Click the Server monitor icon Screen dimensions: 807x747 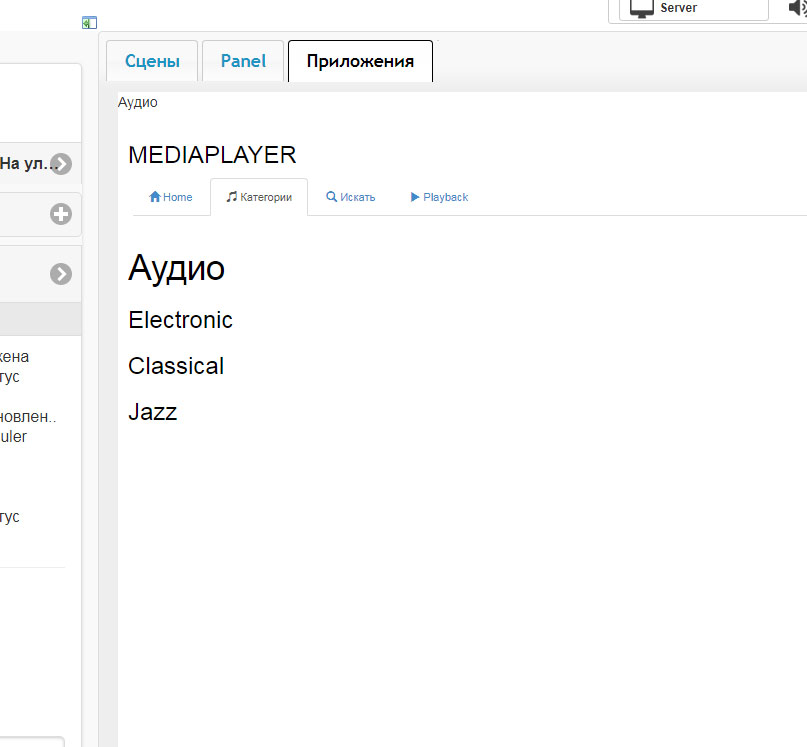[x=641, y=8]
